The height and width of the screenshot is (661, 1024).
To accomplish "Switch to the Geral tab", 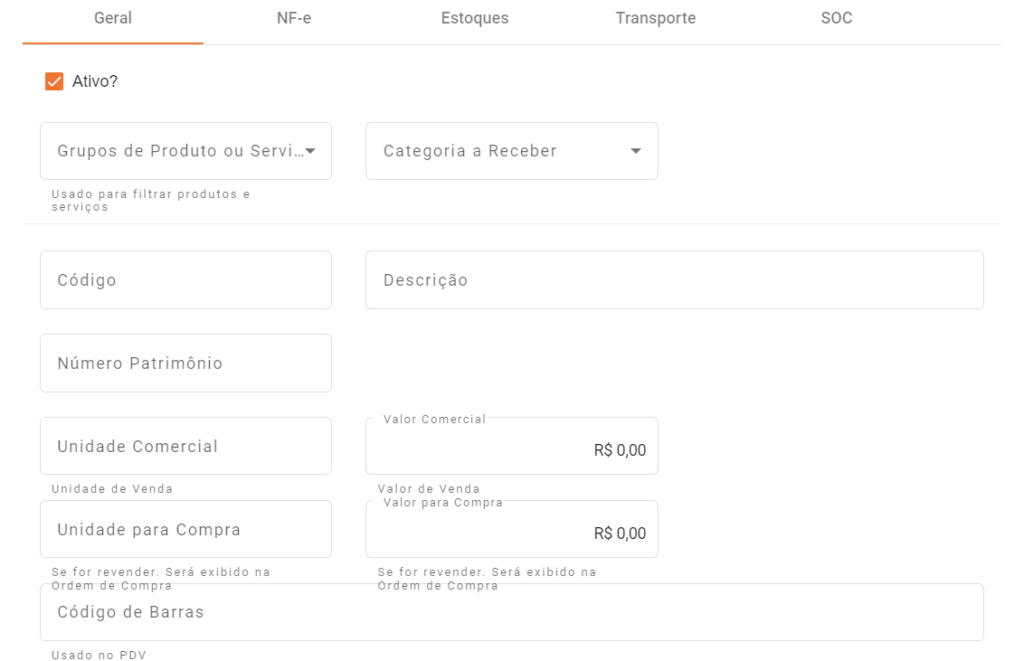I will 113,19.
